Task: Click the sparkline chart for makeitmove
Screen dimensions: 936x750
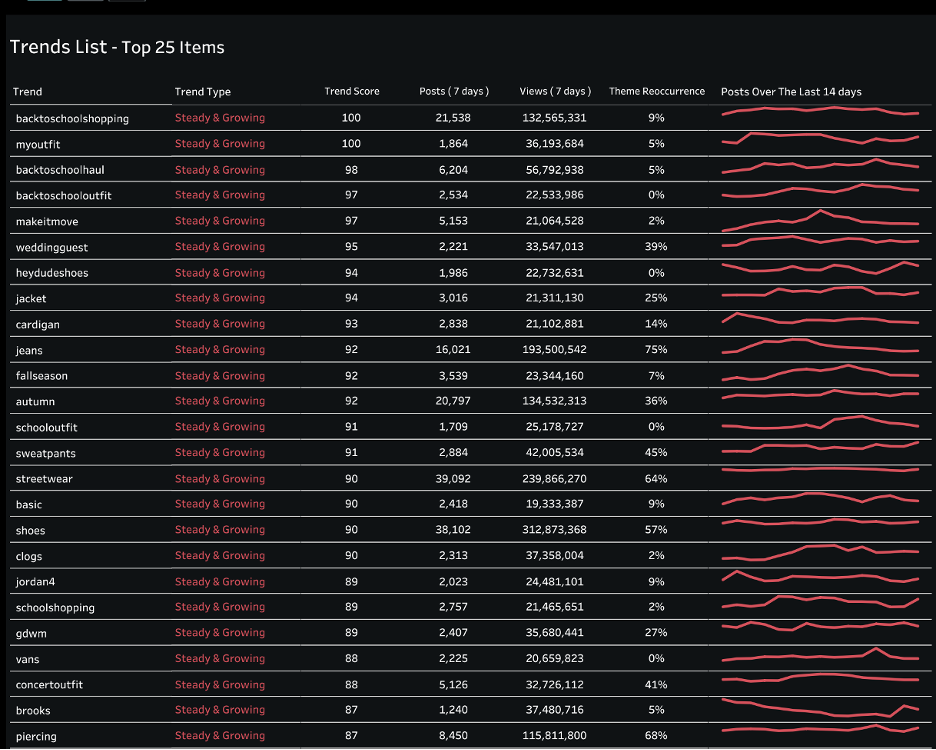Action: 820,219
